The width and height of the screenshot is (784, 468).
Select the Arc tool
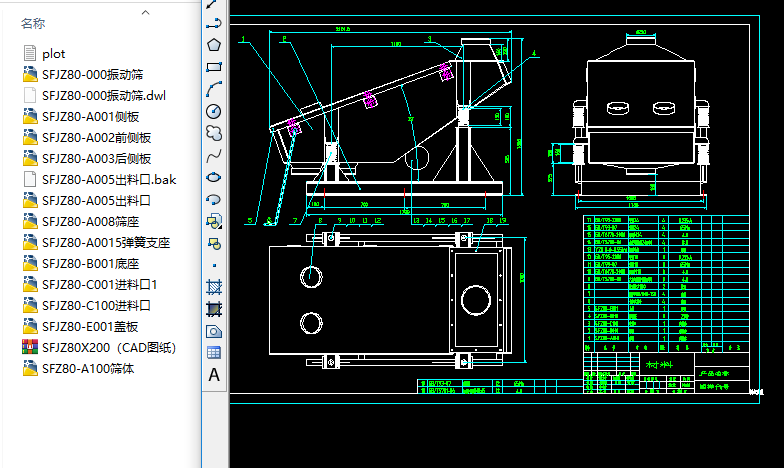click(x=214, y=89)
